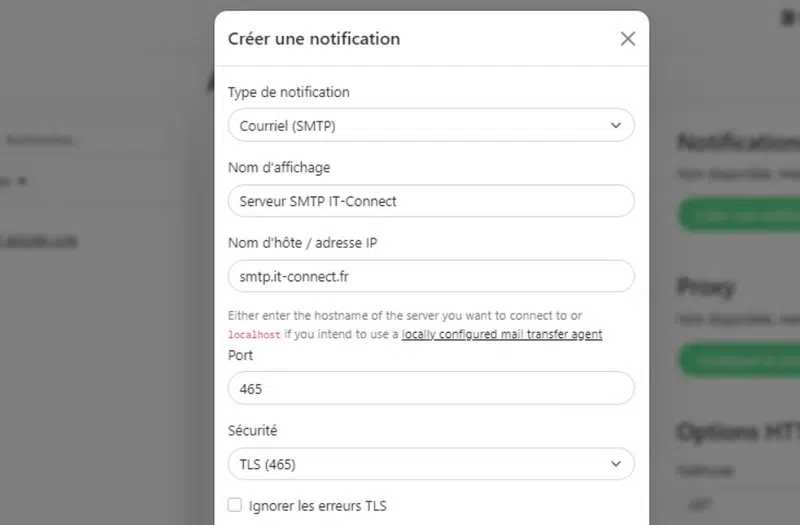Expand the Sécurité dropdown showing TLS (465)
800x525 pixels.
(430, 464)
